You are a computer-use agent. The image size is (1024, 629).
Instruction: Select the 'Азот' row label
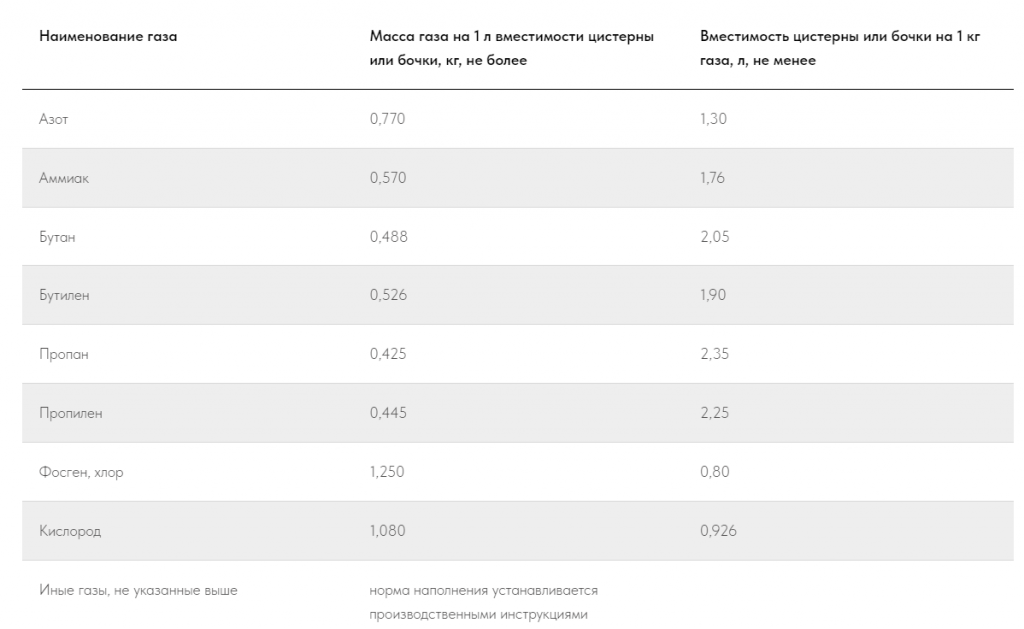pos(54,119)
